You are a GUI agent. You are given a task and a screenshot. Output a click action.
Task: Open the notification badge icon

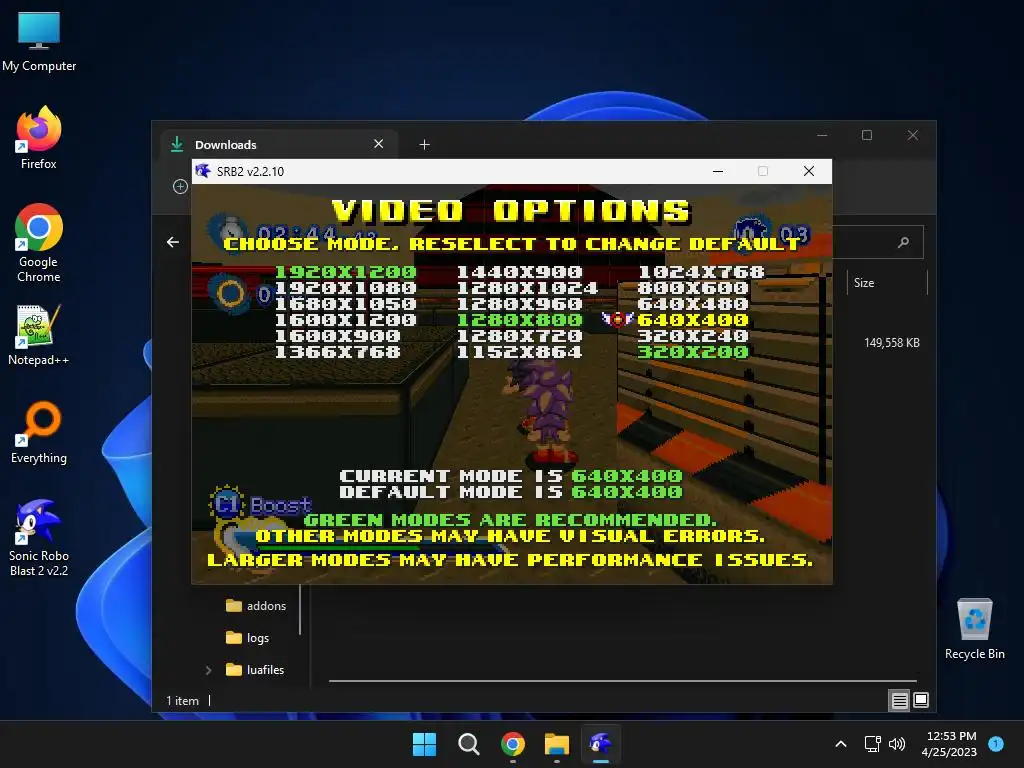[996, 743]
